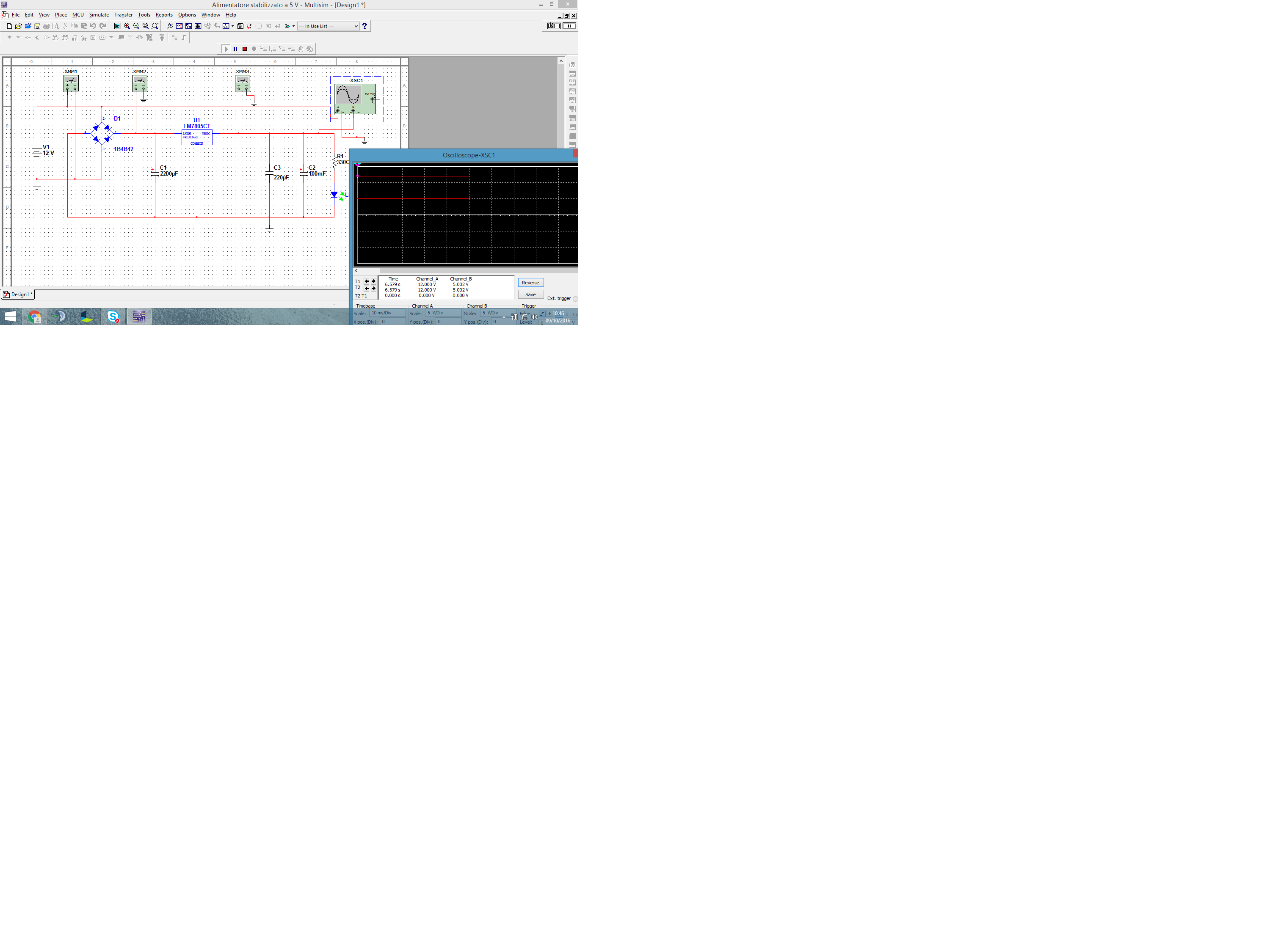Stop the simulation with red square
Image resolution: width=1270 pixels, height=952 pixels.
[x=245, y=49]
